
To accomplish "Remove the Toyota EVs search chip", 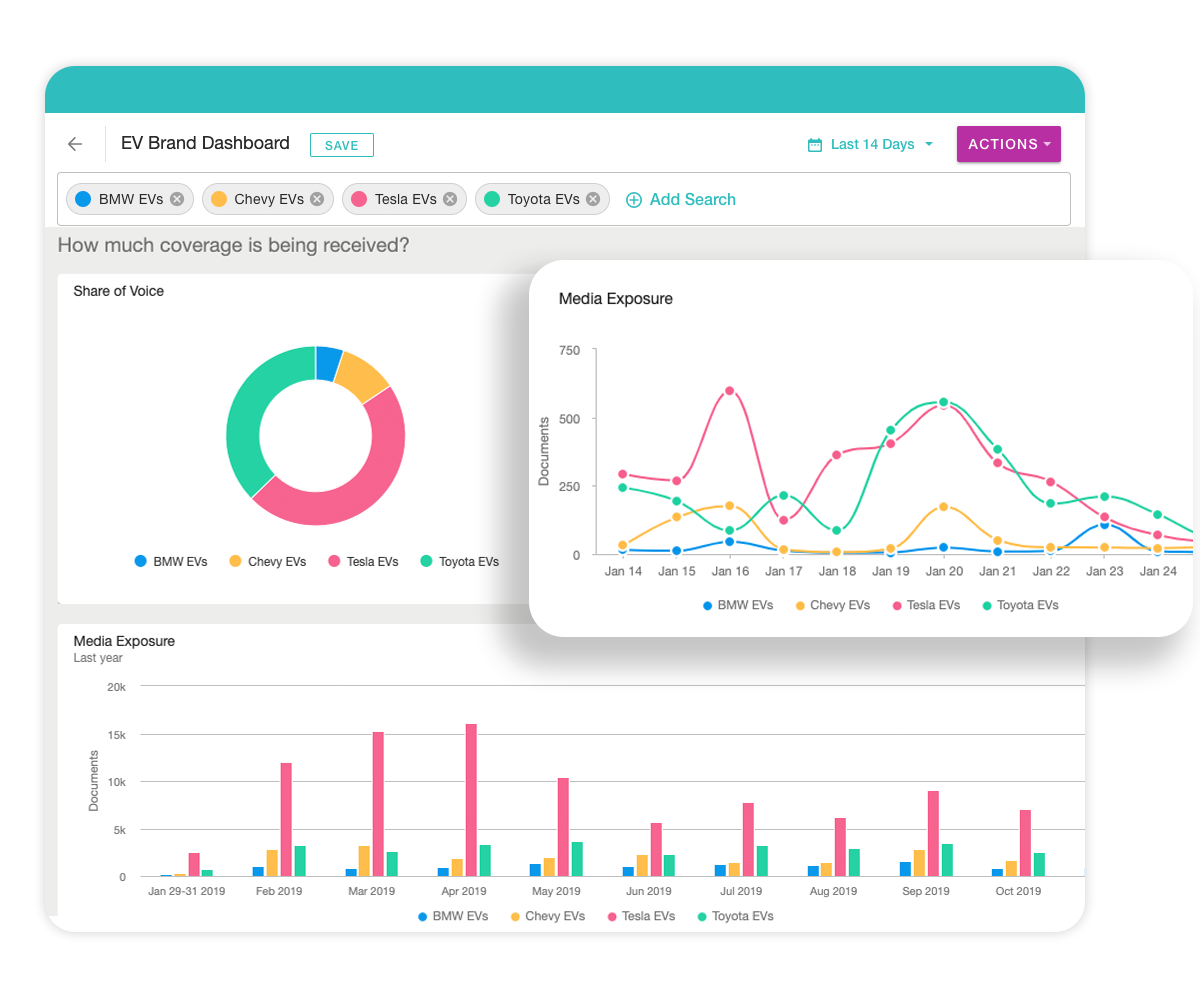I will [x=595, y=198].
